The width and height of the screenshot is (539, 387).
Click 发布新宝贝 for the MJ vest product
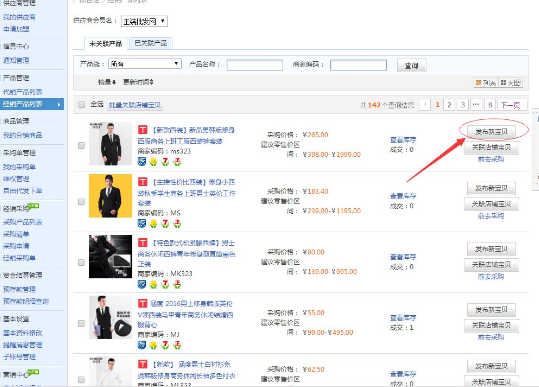[x=491, y=310]
